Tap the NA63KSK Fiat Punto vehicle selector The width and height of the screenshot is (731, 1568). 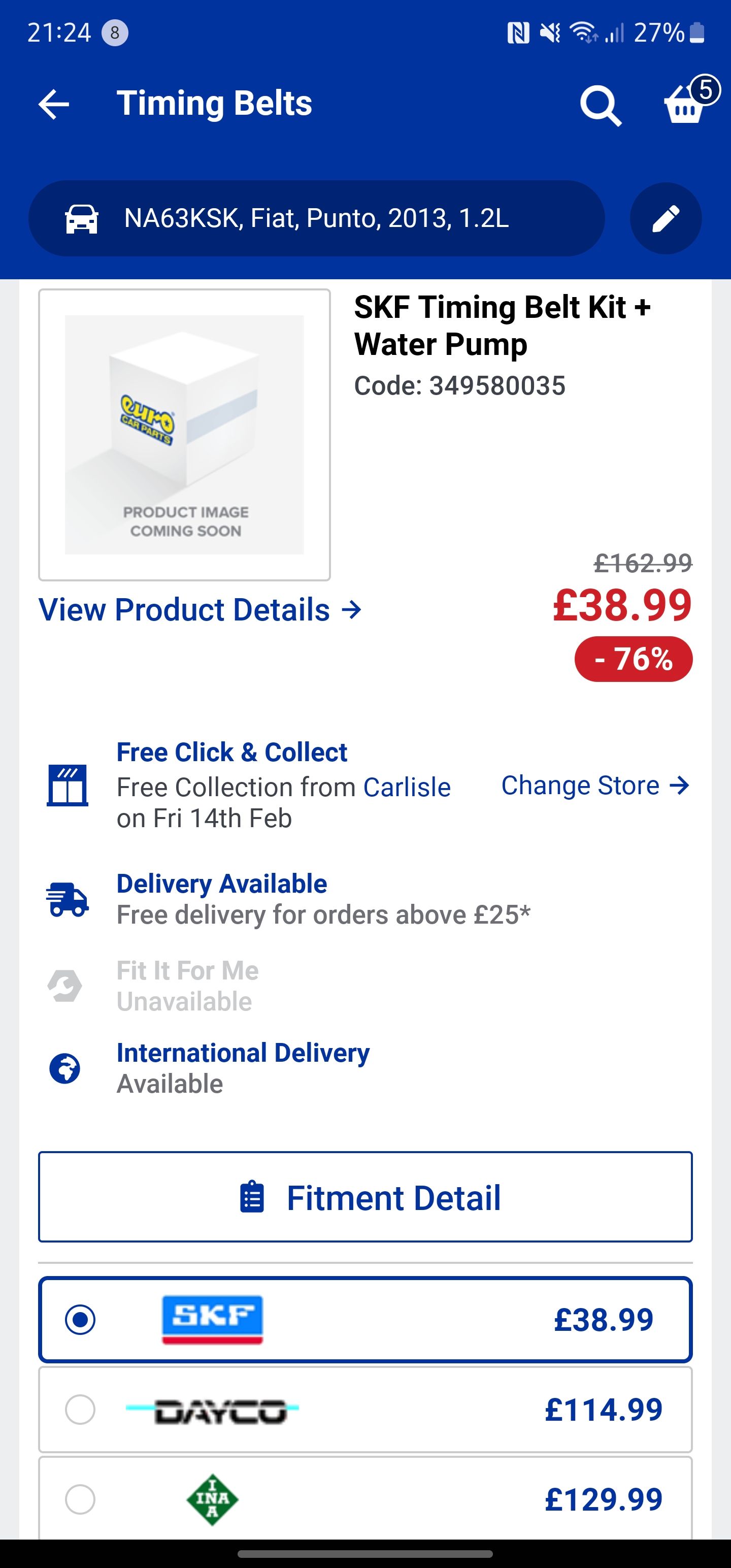[316, 218]
